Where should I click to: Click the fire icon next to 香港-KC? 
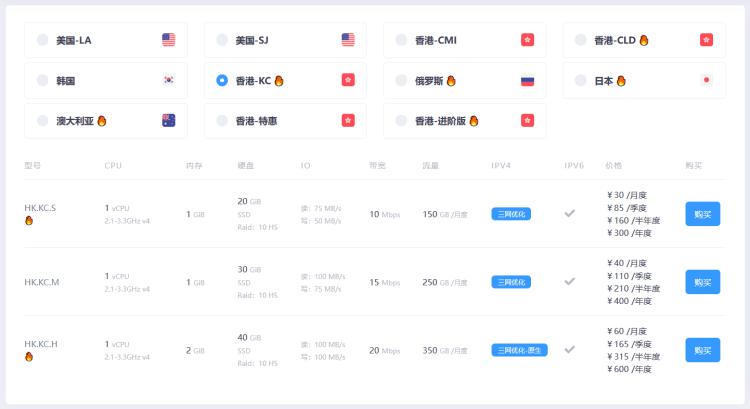coord(279,81)
